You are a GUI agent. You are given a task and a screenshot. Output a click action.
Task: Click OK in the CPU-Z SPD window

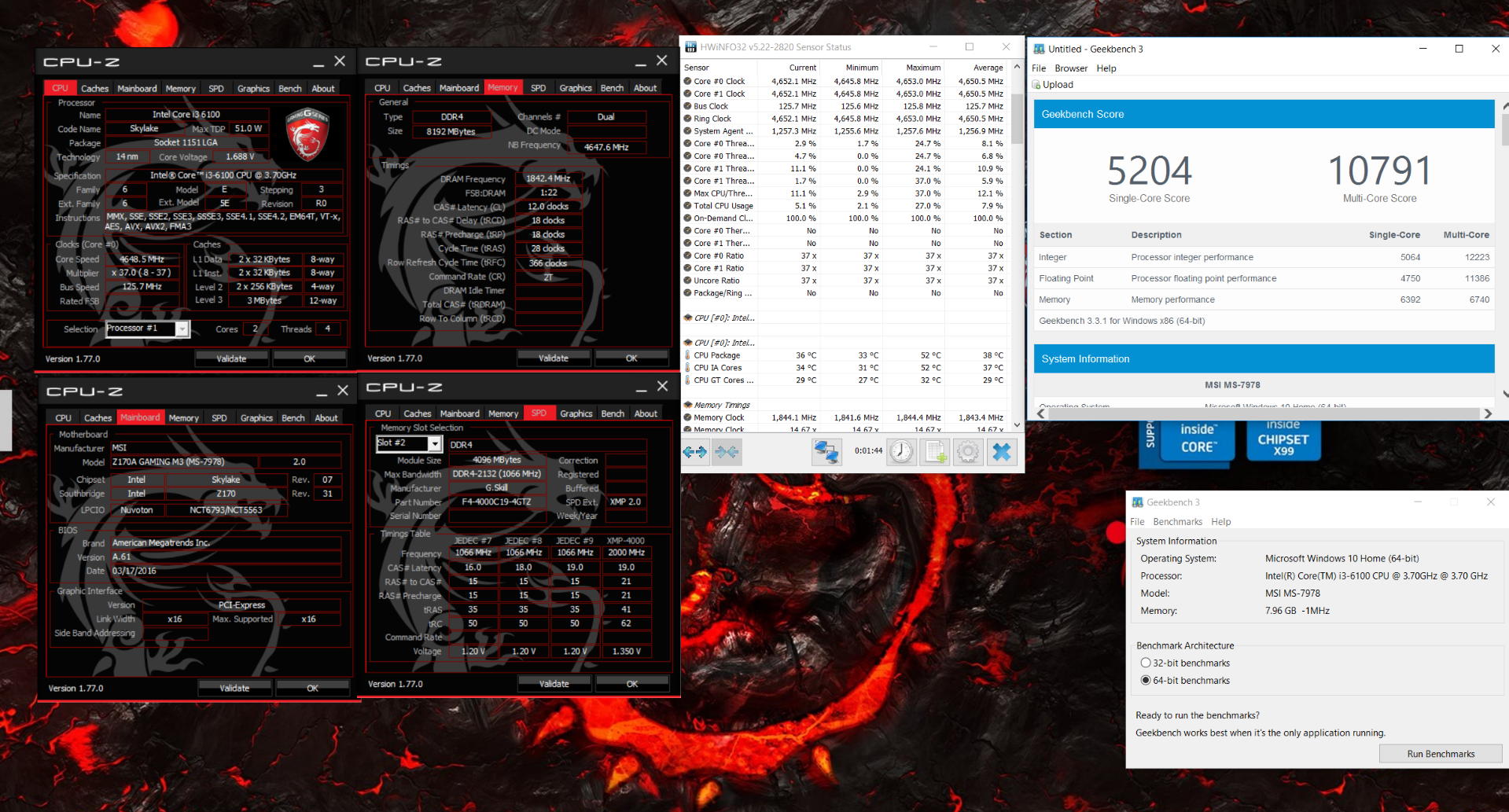pyautogui.click(x=632, y=684)
